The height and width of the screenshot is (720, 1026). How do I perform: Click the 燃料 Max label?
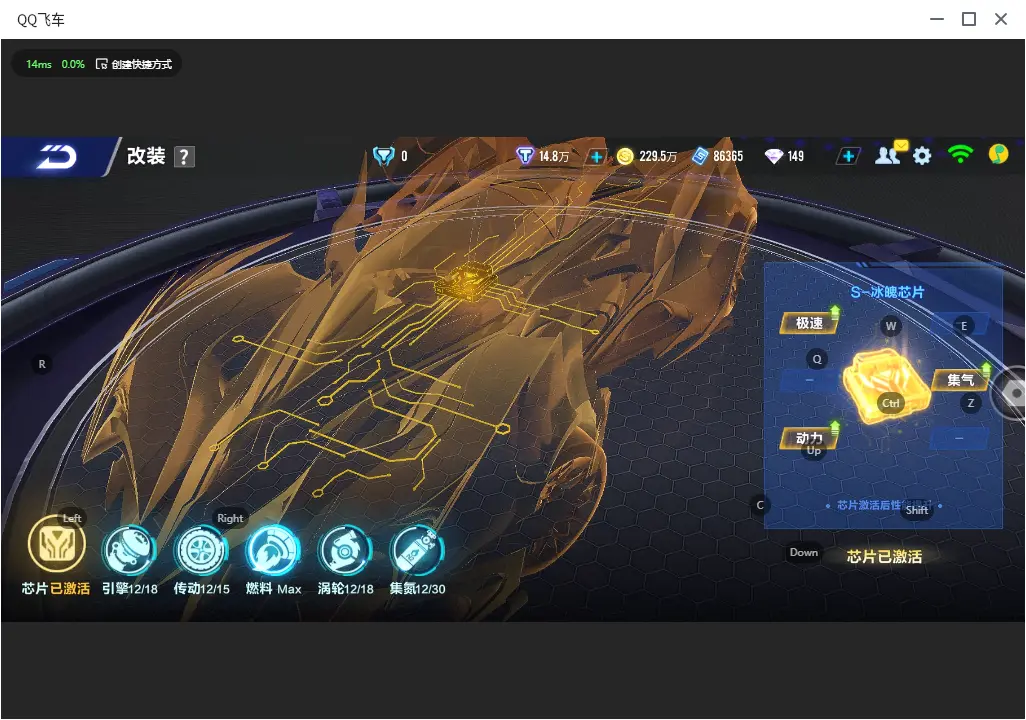pyautogui.click(x=274, y=588)
